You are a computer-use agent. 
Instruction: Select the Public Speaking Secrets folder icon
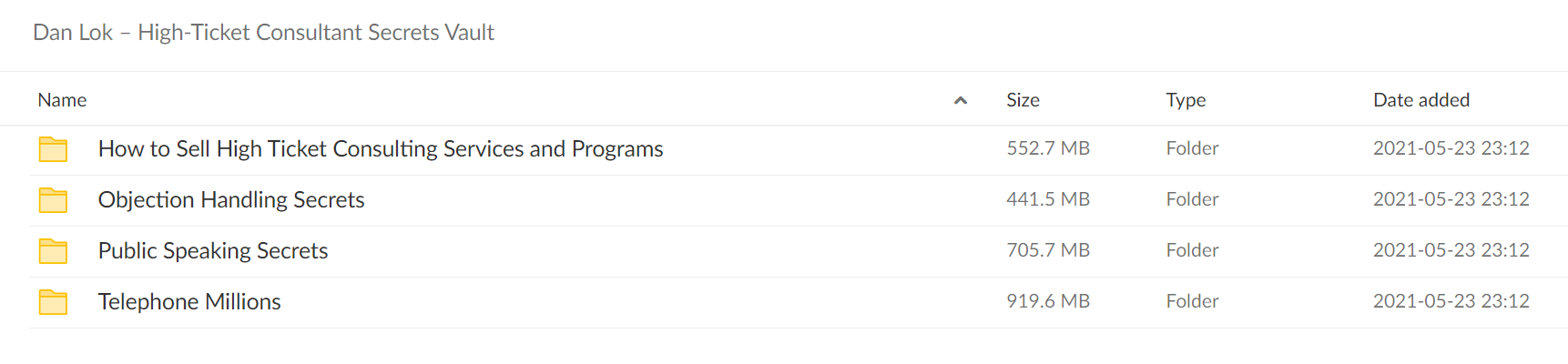(53, 251)
